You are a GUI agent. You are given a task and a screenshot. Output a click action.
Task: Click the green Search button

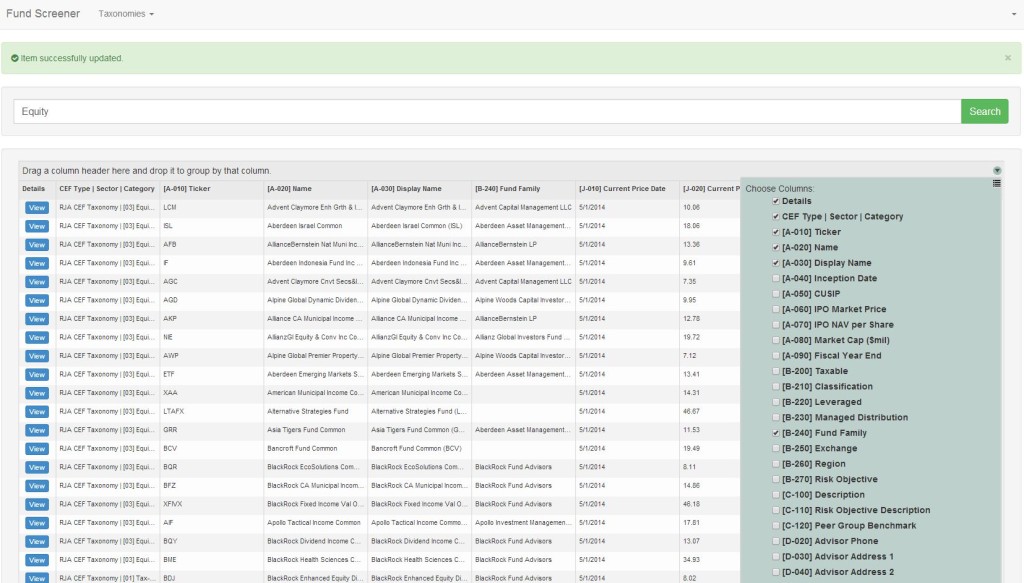(984, 112)
